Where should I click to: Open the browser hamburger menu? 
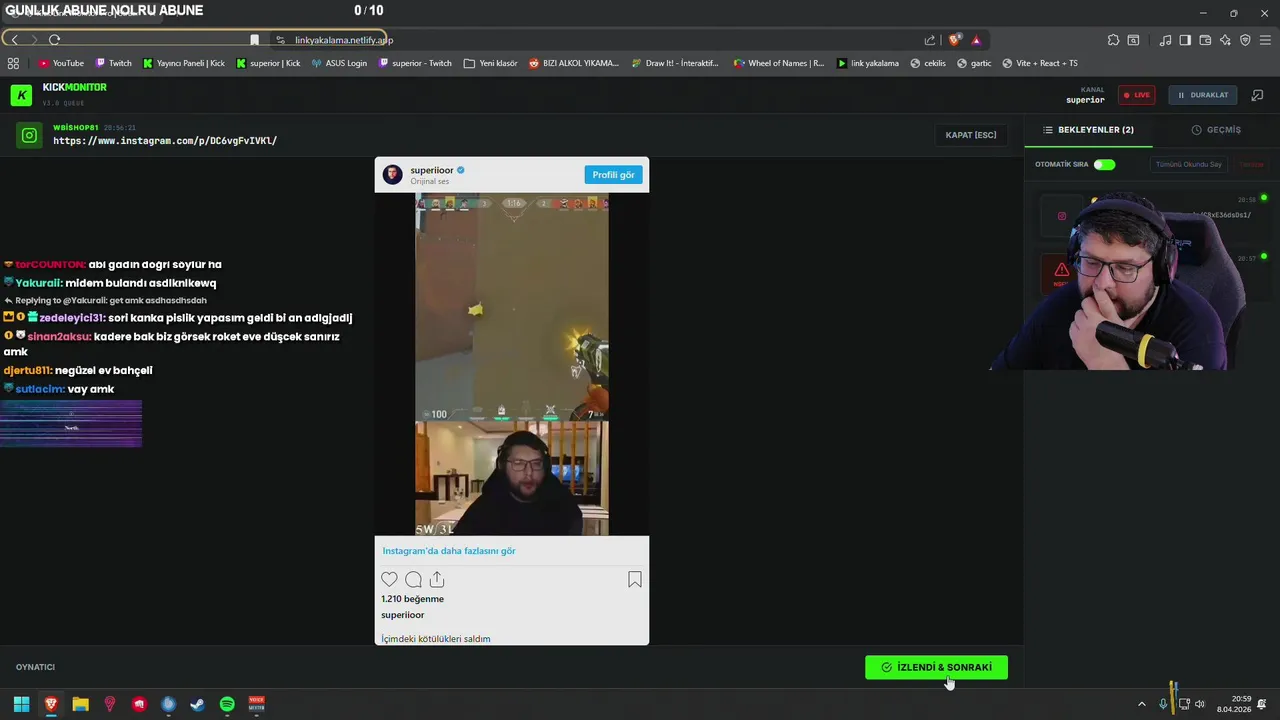[1265, 40]
